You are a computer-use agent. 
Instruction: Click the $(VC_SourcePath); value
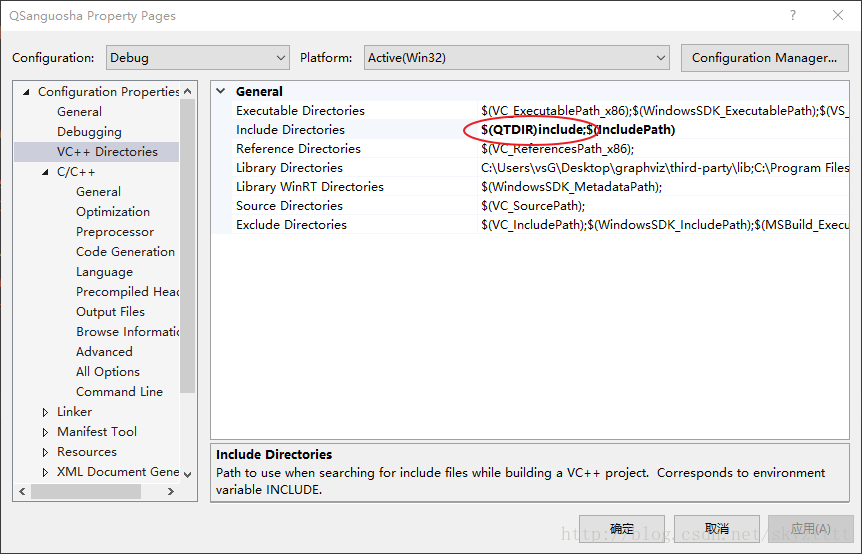tap(533, 206)
